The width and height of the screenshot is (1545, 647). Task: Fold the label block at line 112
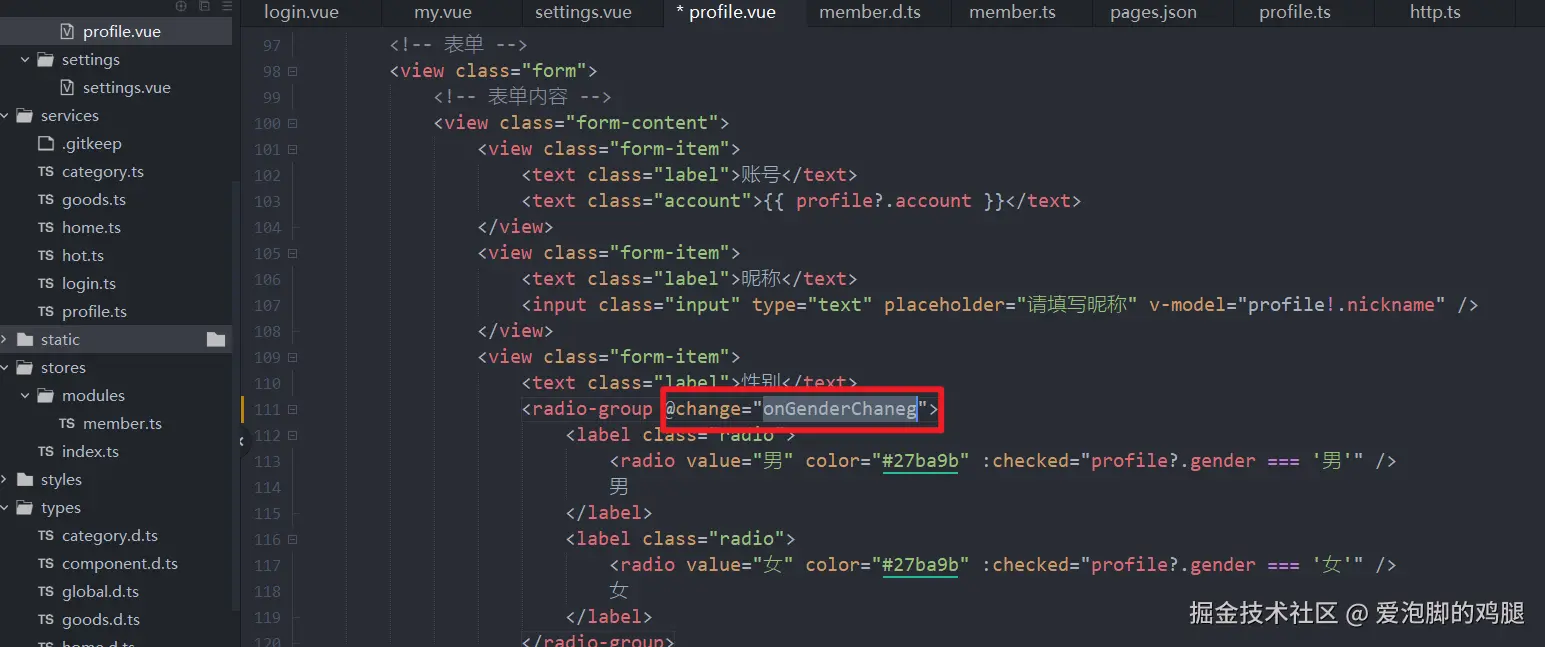coord(293,436)
